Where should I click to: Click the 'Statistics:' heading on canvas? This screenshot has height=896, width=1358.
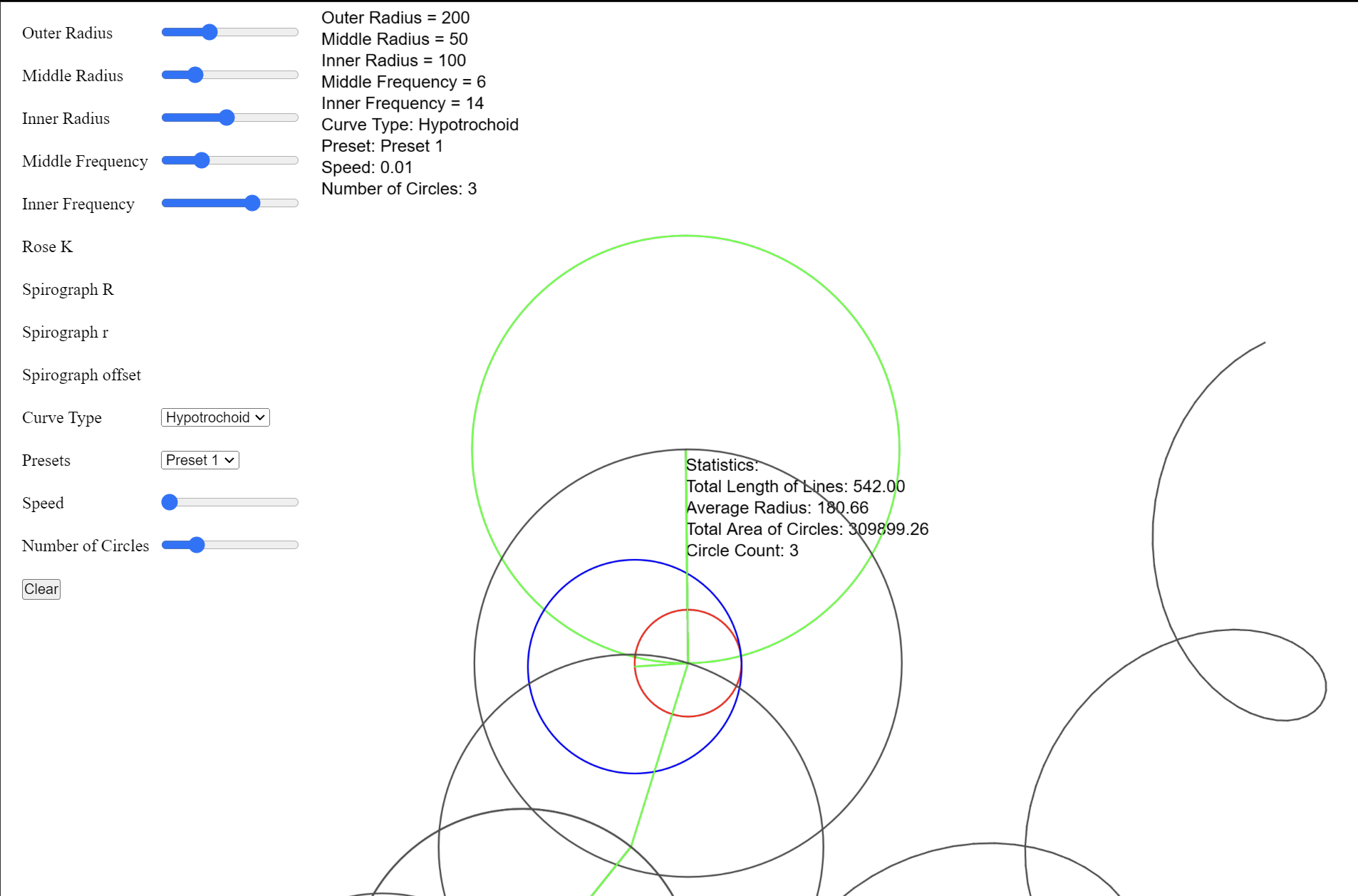tap(722, 465)
